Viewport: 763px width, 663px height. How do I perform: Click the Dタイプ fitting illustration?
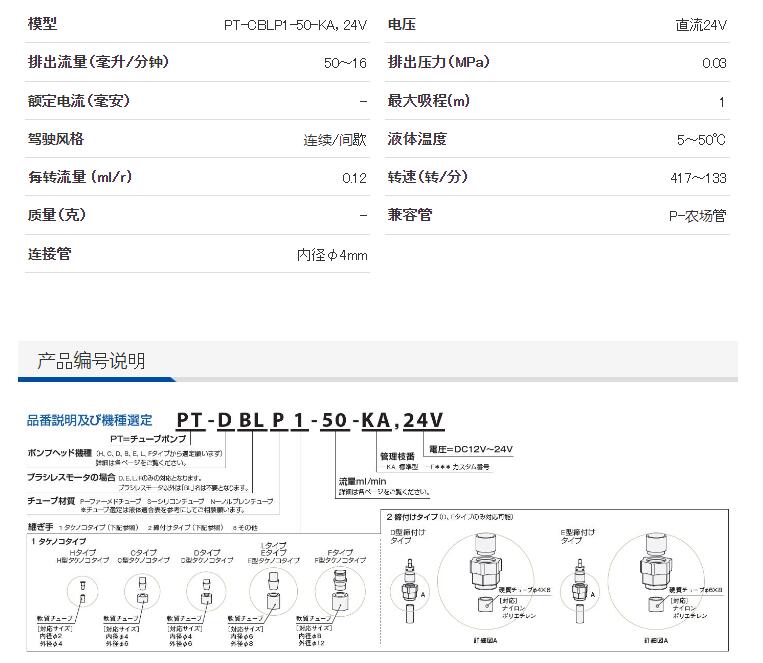[206, 591]
